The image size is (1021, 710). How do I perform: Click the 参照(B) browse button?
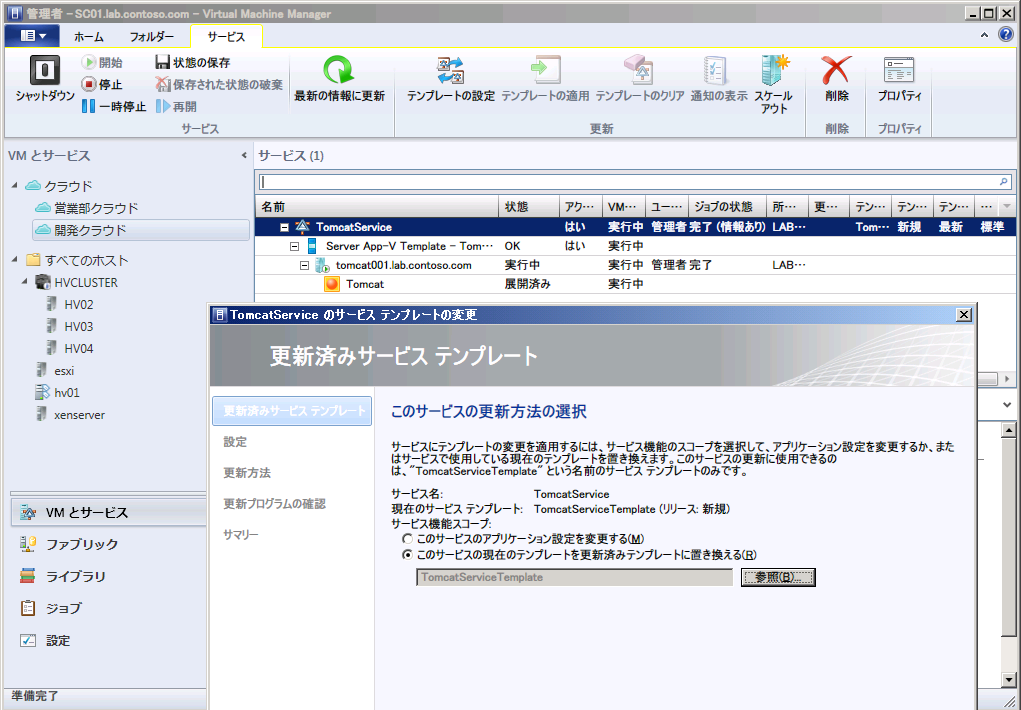point(777,577)
